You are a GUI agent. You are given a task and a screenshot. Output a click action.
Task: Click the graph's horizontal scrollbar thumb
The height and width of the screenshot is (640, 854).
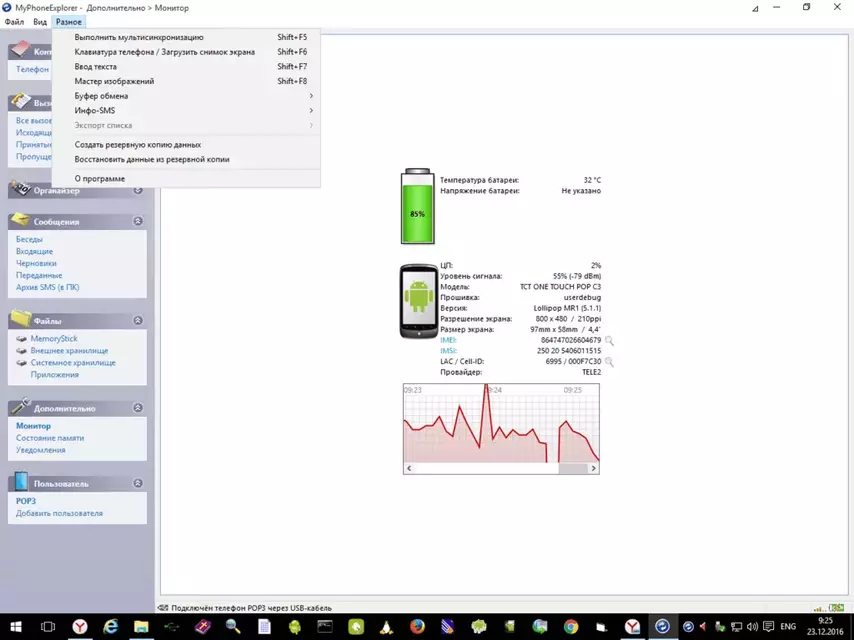573,468
